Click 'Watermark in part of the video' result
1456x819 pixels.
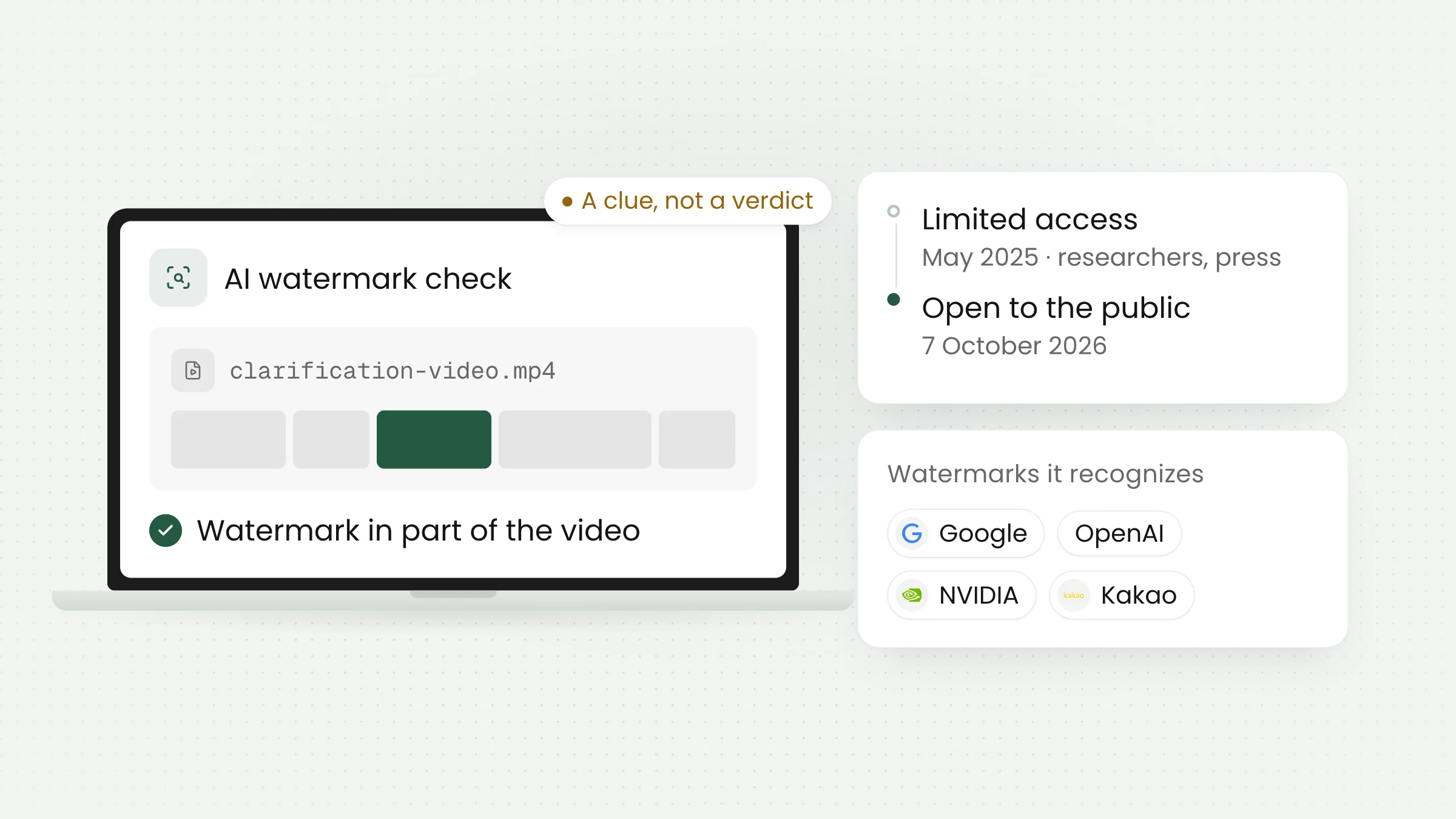pos(419,531)
